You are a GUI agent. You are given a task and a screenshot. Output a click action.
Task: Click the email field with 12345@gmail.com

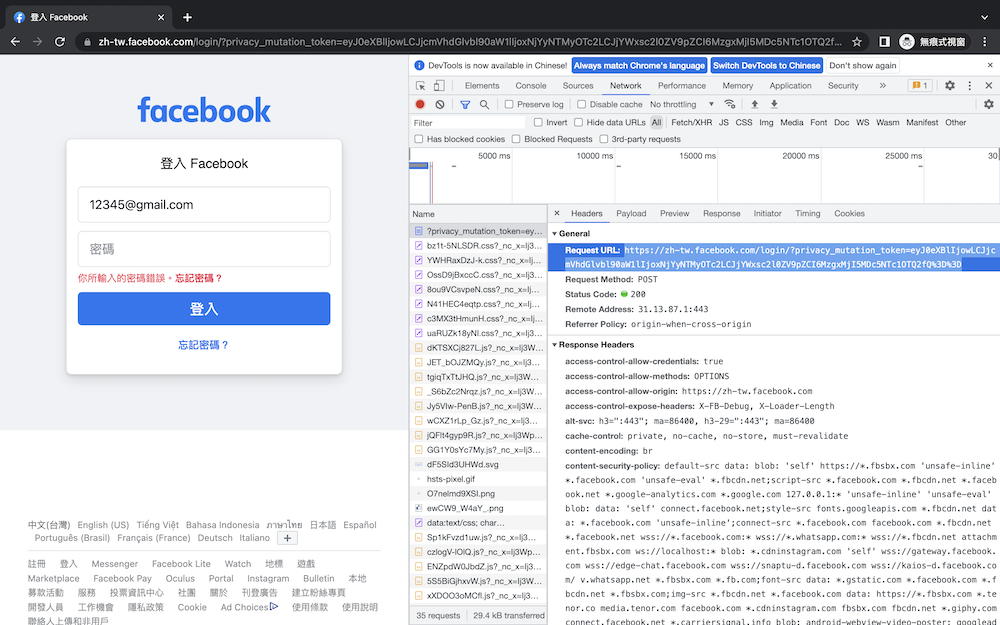coord(204,205)
